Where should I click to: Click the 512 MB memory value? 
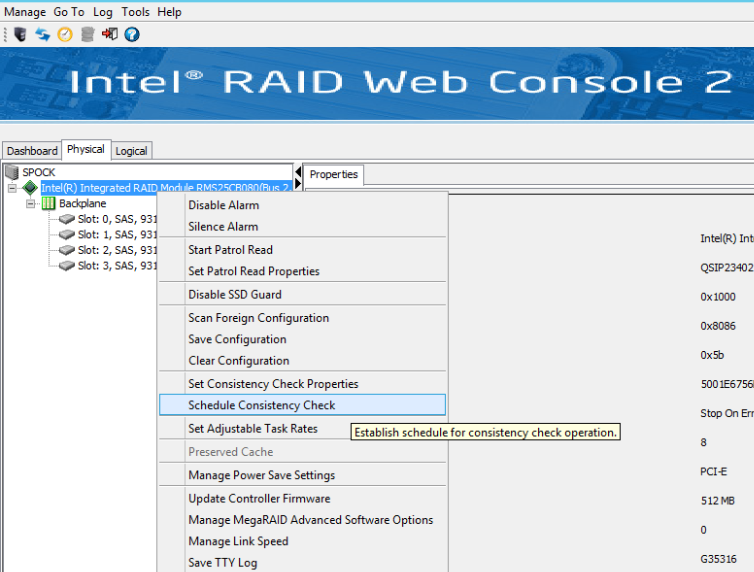click(717, 501)
